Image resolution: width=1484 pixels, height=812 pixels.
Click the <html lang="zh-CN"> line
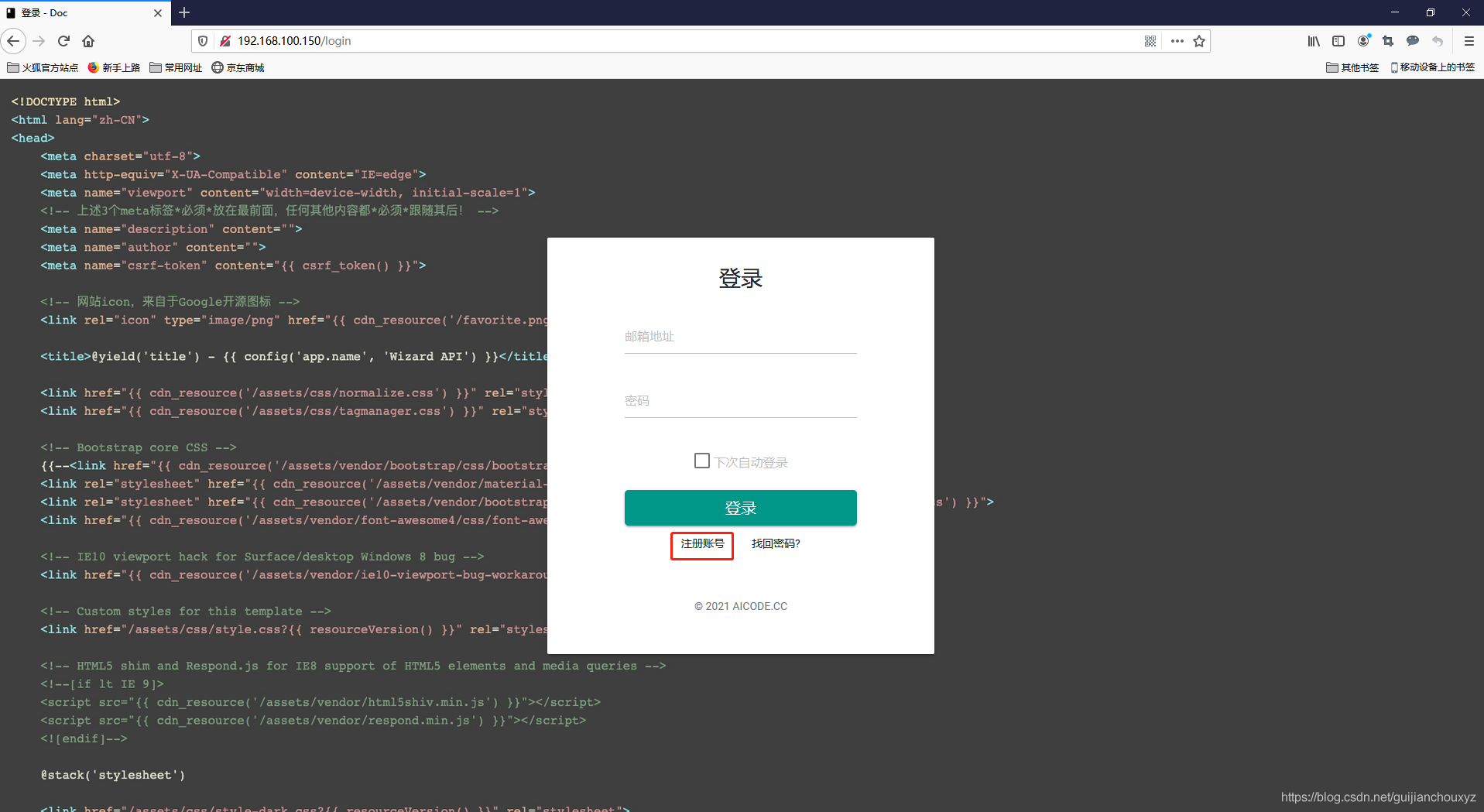click(x=81, y=120)
